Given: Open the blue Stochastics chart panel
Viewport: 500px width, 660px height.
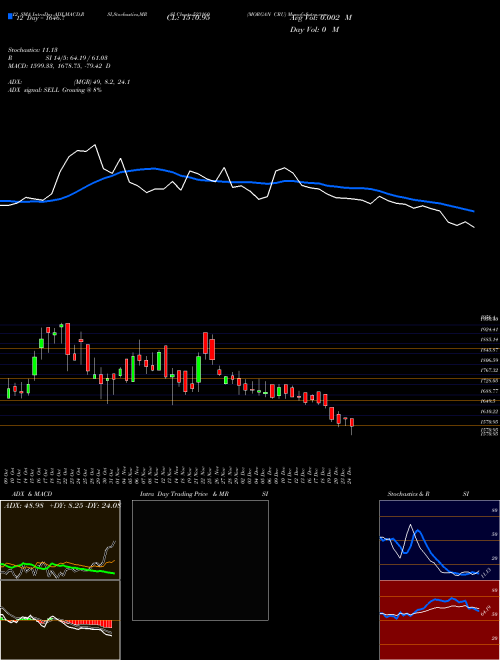Looking at the screenshot, I should click(439, 540).
